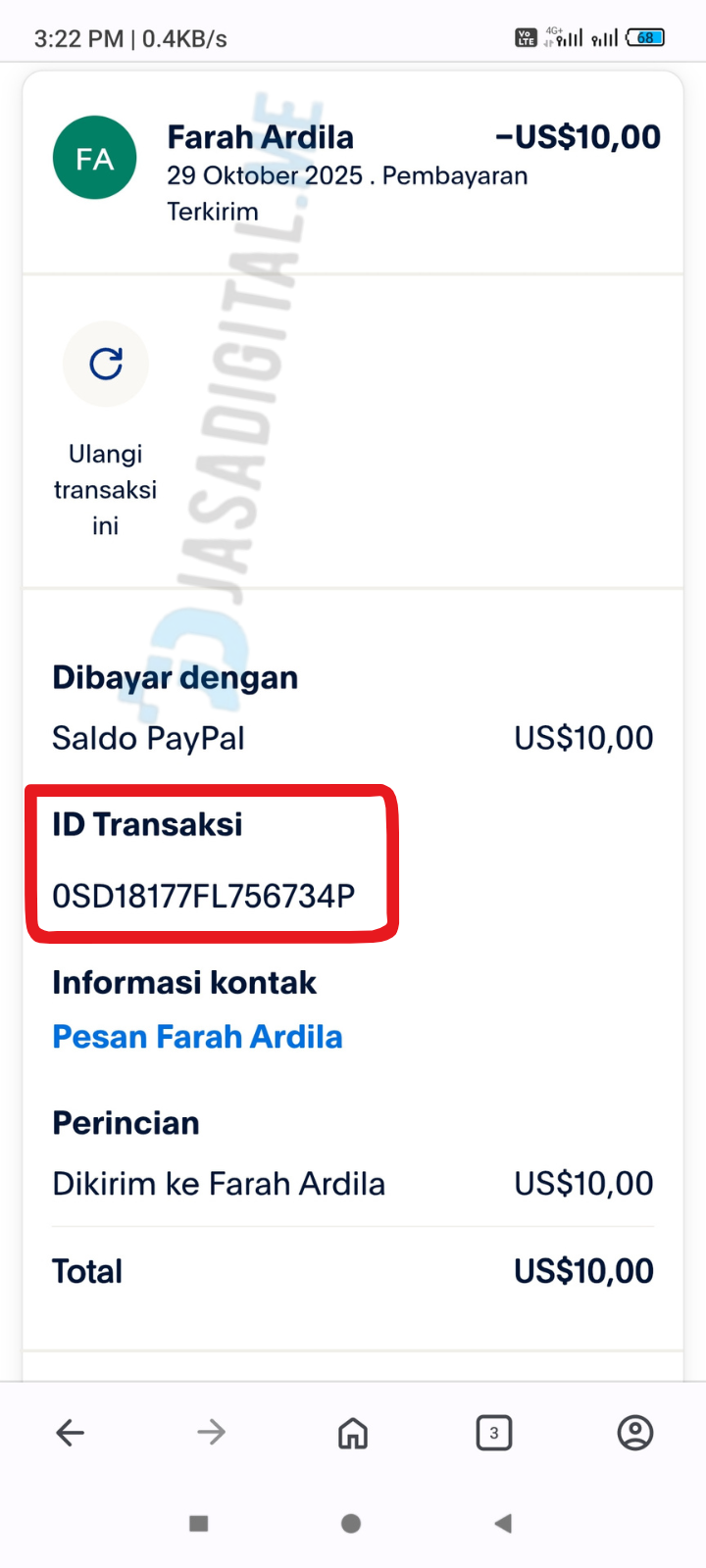706x1568 pixels.
Task: Tap the Dikirim ke Farah Ardila row
Action: [x=353, y=1184]
